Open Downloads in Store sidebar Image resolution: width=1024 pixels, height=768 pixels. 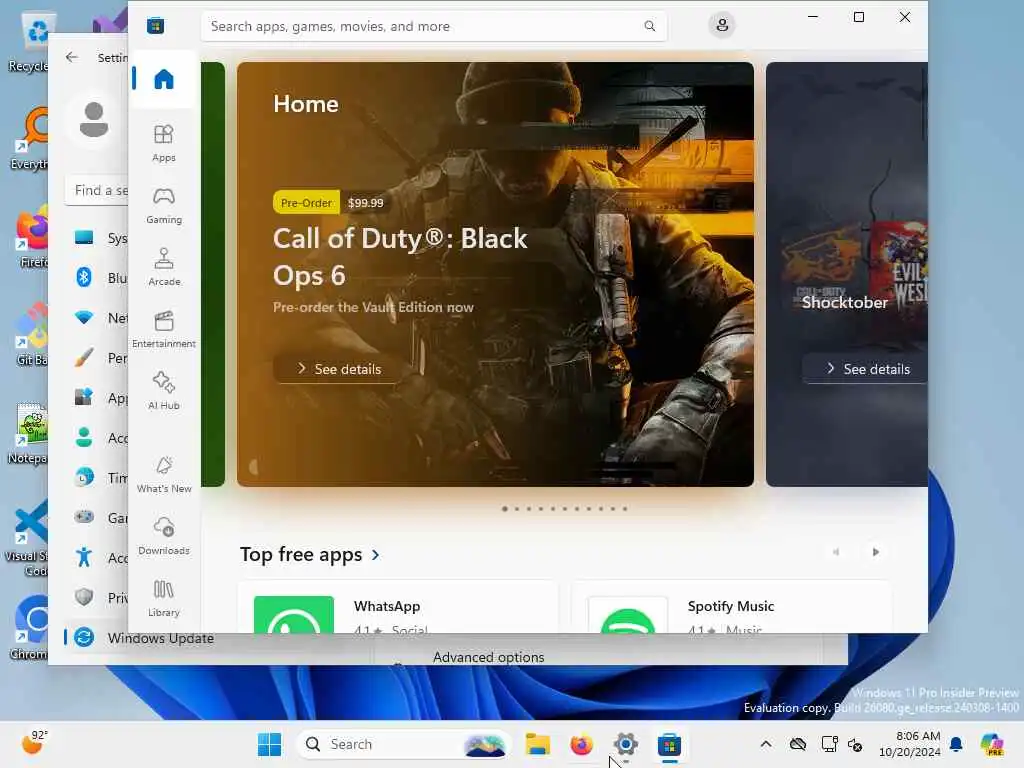tap(164, 536)
